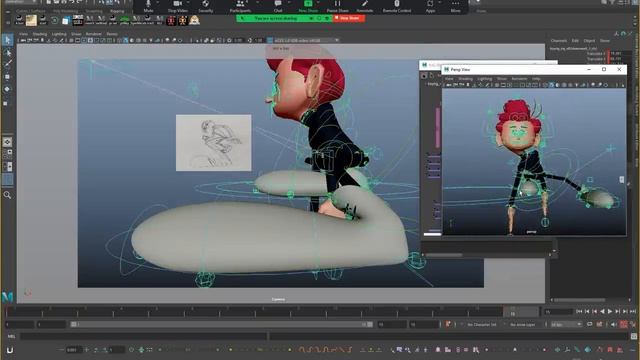Choose the Paint Selection tool

click(7, 64)
